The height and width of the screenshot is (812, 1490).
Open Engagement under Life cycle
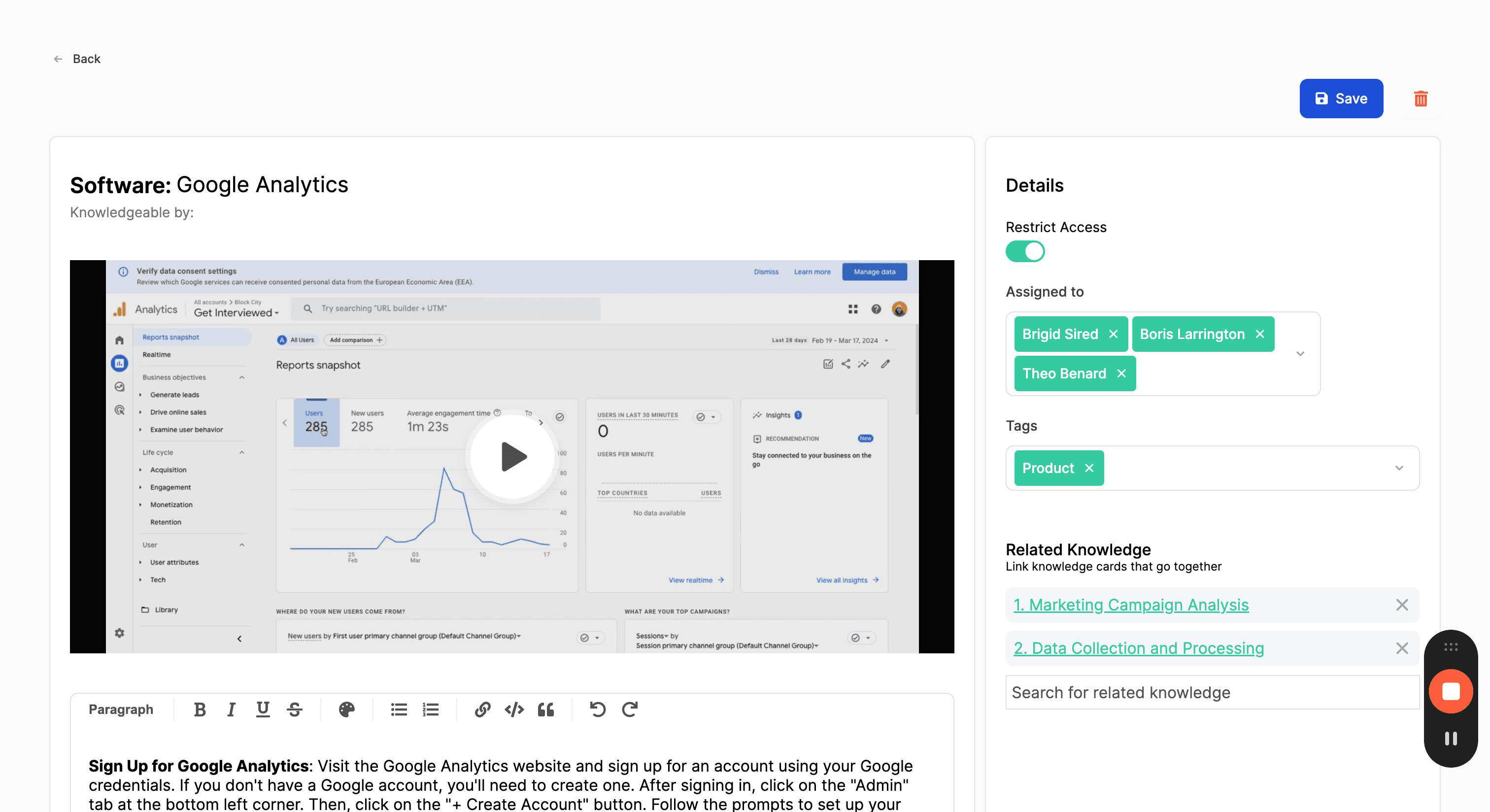point(170,488)
